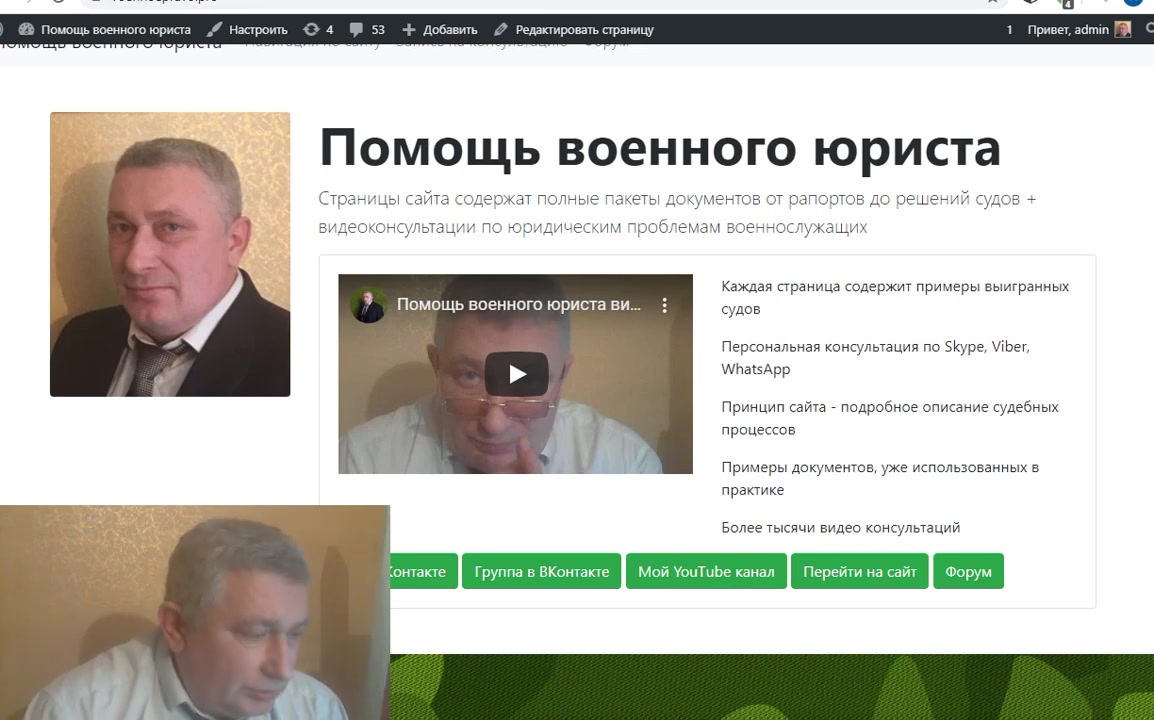Click the video title Помощь военного юриста

[x=518, y=305]
